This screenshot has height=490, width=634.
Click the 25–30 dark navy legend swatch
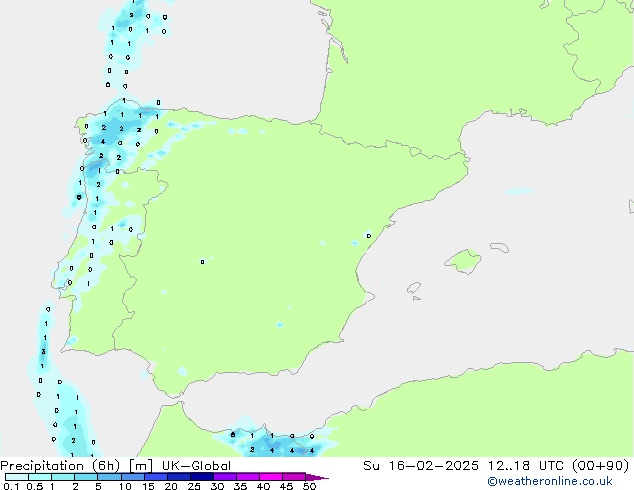tap(202, 477)
